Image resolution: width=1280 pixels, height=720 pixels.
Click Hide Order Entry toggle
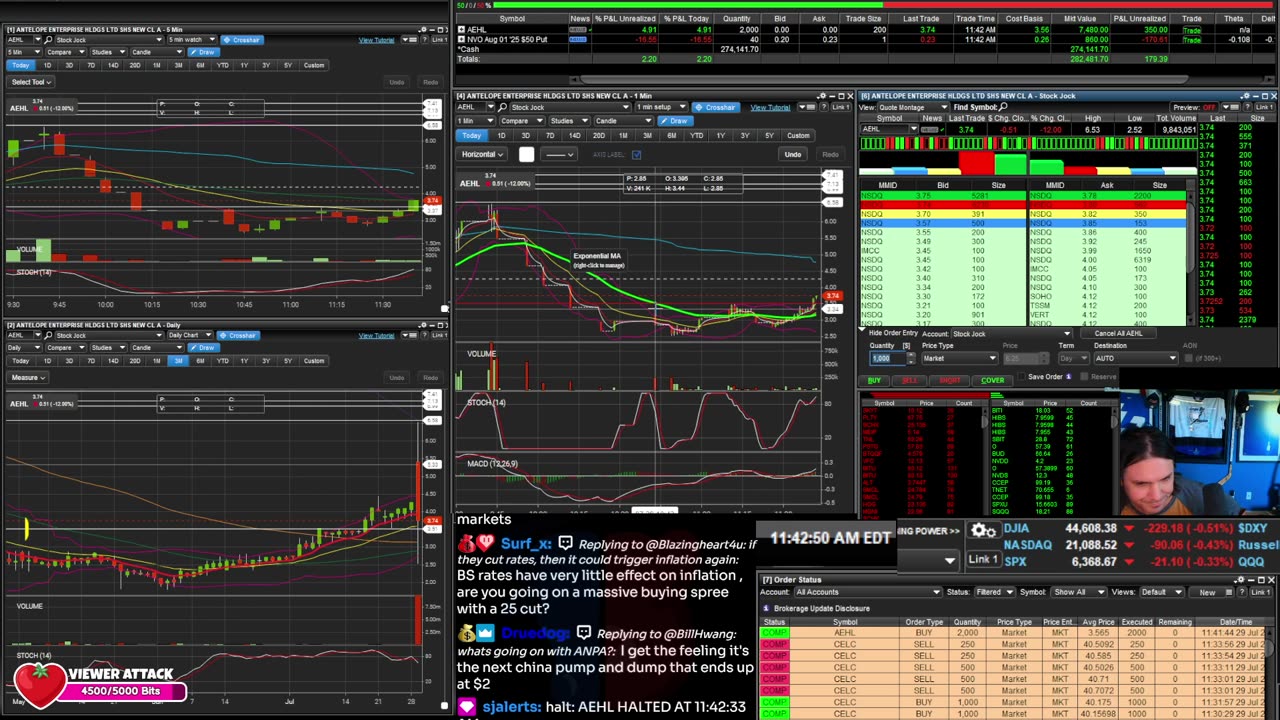click(892, 333)
